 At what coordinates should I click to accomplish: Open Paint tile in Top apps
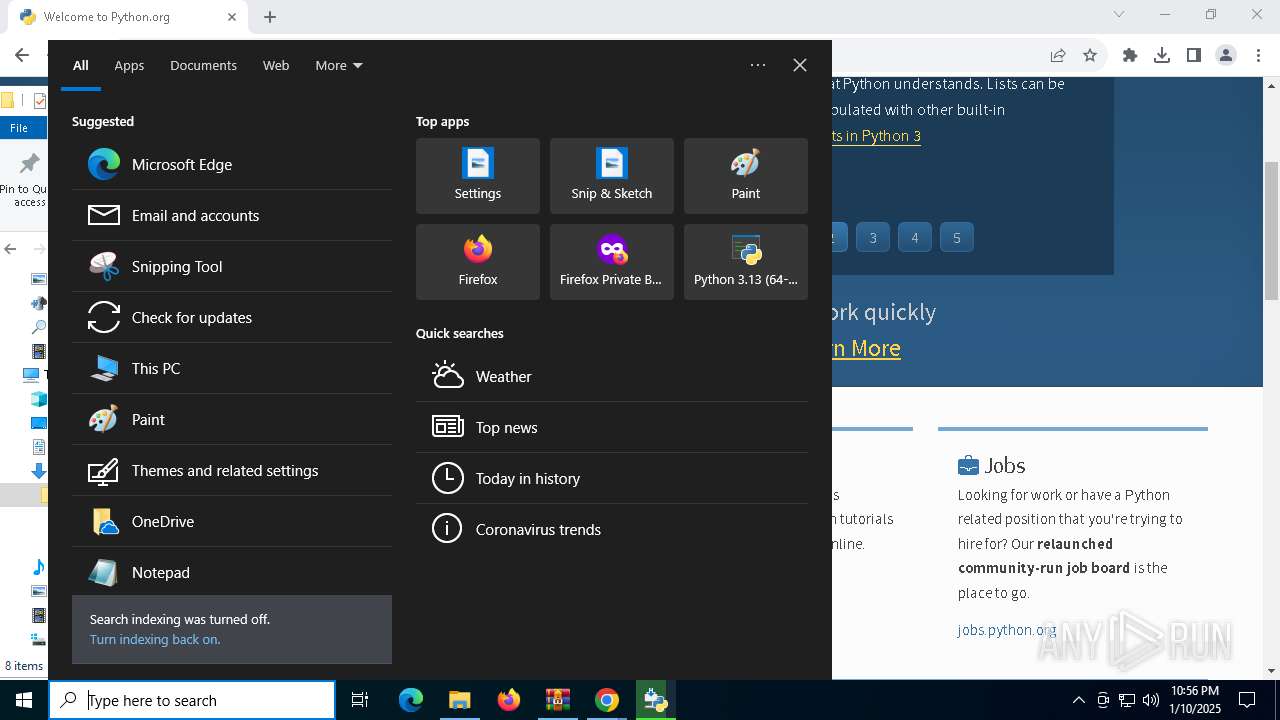(746, 176)
